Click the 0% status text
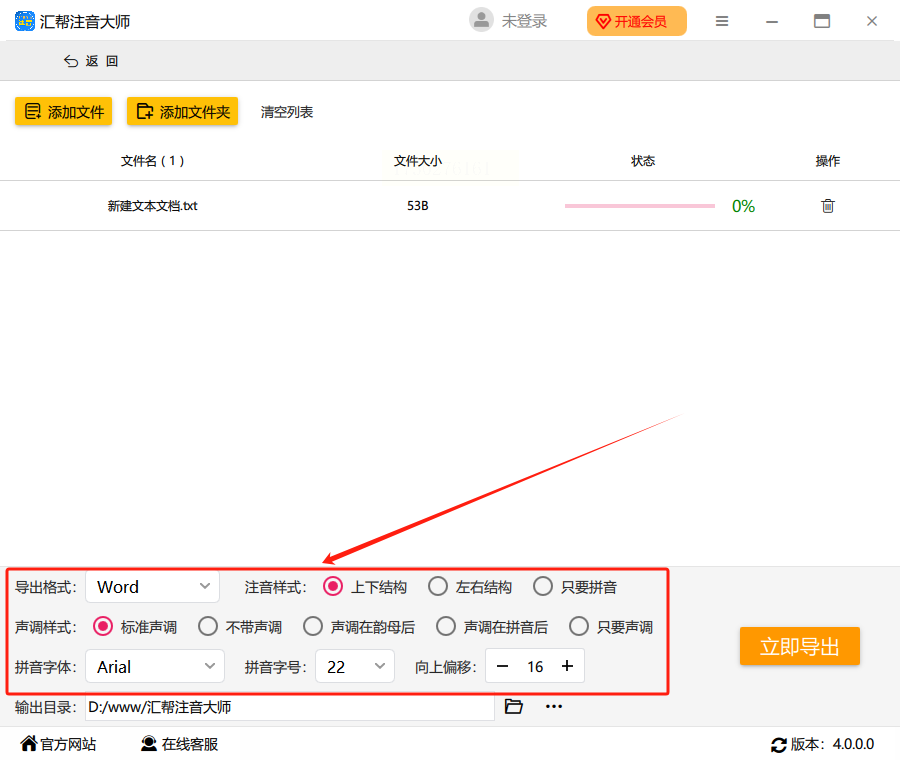The width and height of the screenshot is (900, 760). pos(743,206)
